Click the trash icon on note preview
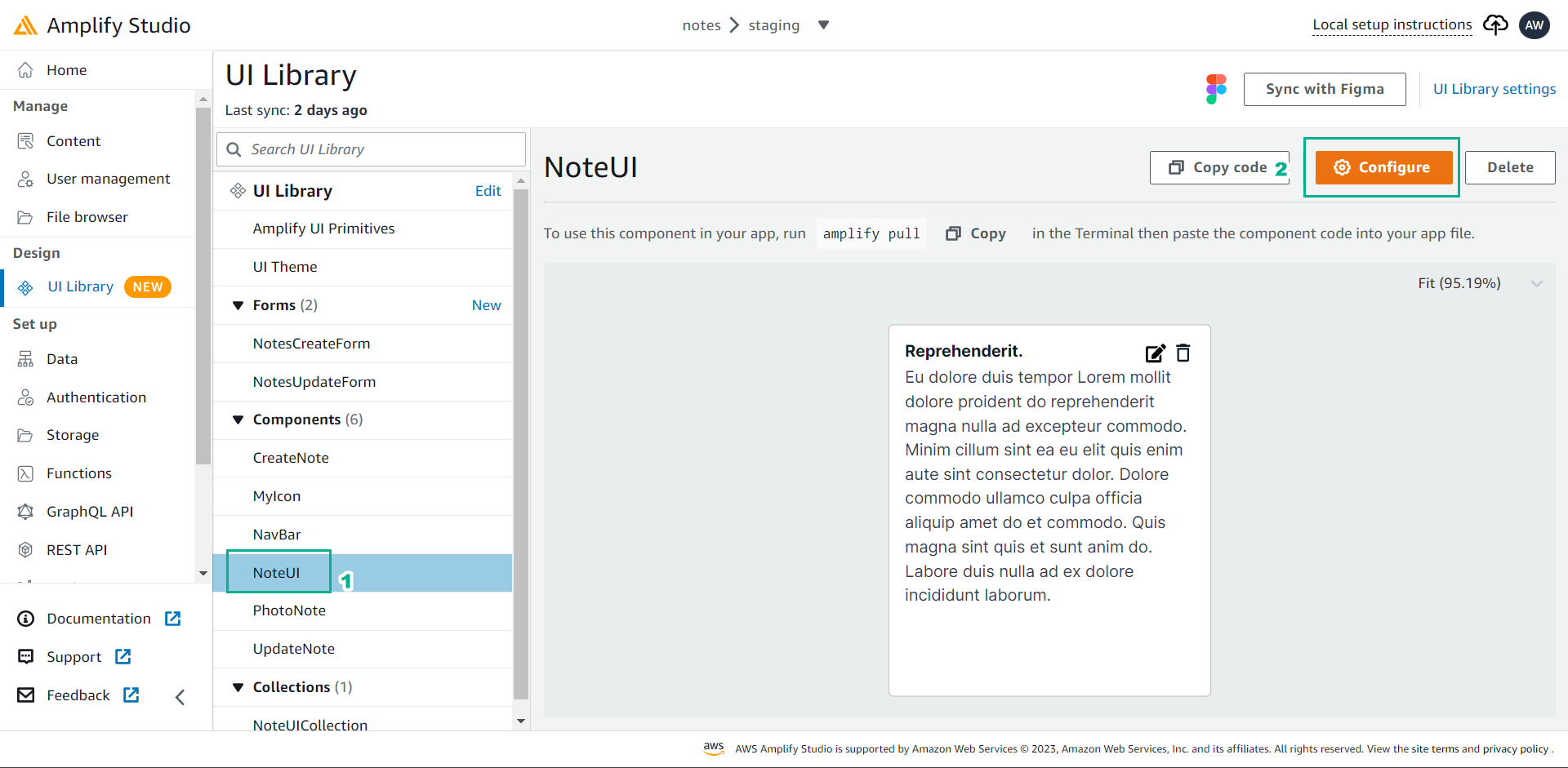The width and height of the screenshot is (1568, 768). point(1183,353)
